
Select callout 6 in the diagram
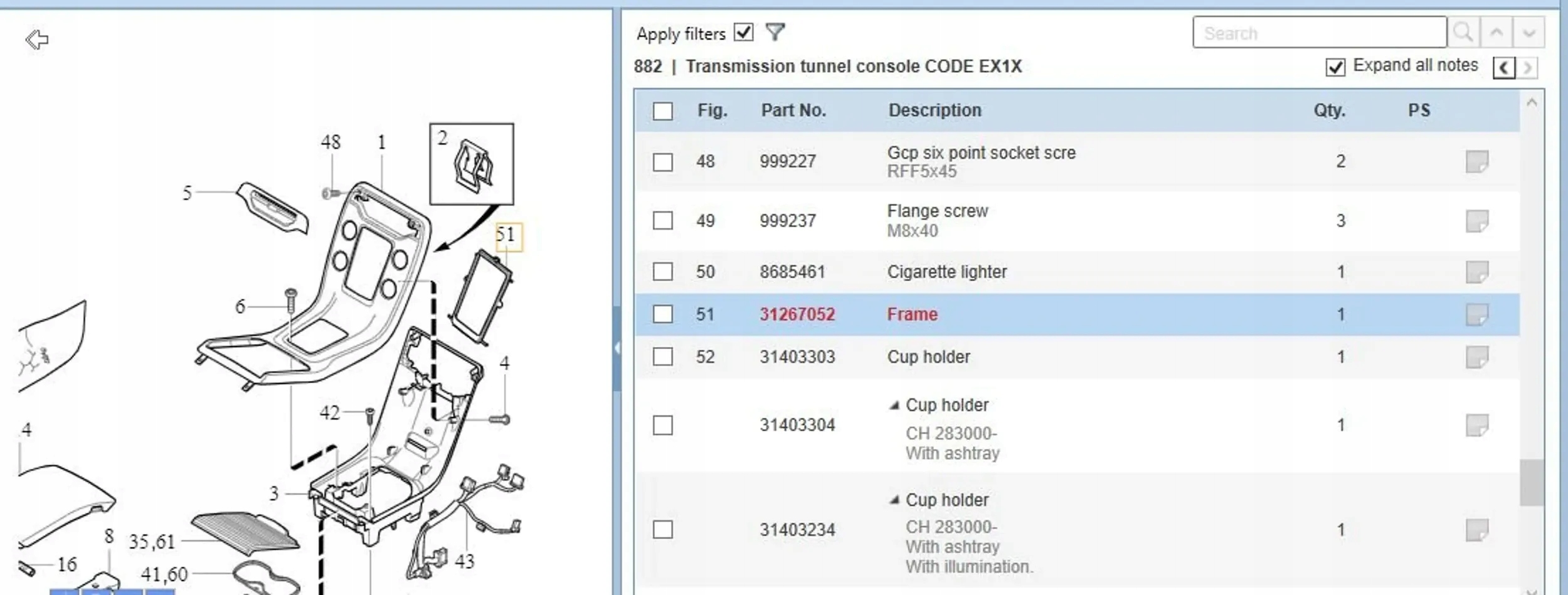pyautogui.click(x=240, y=306)
